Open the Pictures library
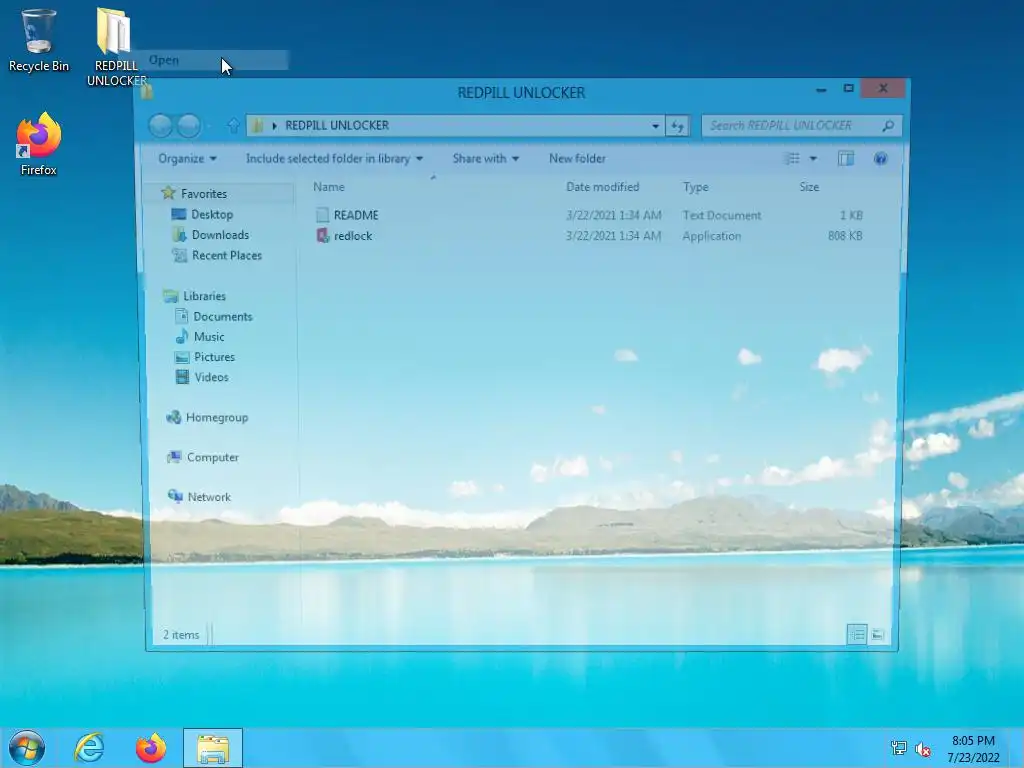This screenshot has width=1024, height=768. pos(214,357)
